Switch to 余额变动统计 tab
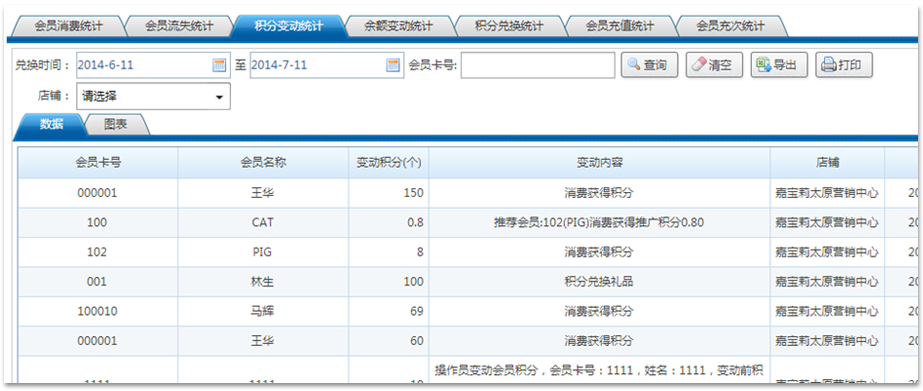The image size is (923, 391). pyautogui.click(x=399, y=26)
